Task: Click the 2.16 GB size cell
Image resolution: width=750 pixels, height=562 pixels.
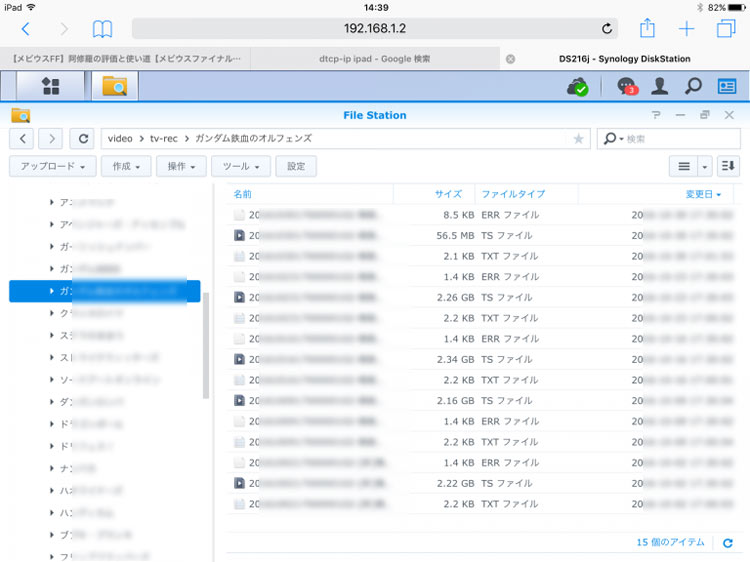Action: [x=455, y=401]
